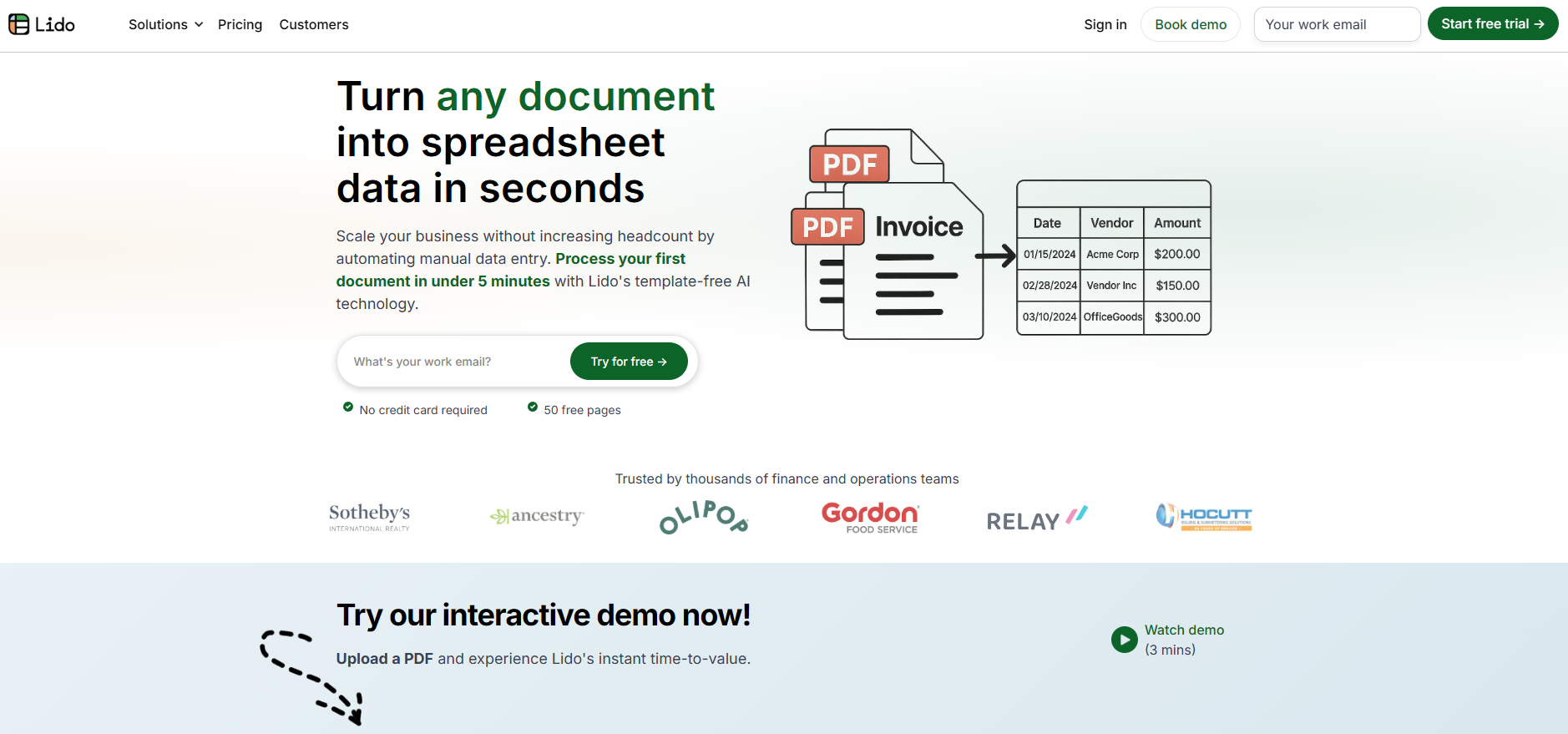Click the '50 free pages' label
Screen dimensions: 1568x734
coord(582,410)
